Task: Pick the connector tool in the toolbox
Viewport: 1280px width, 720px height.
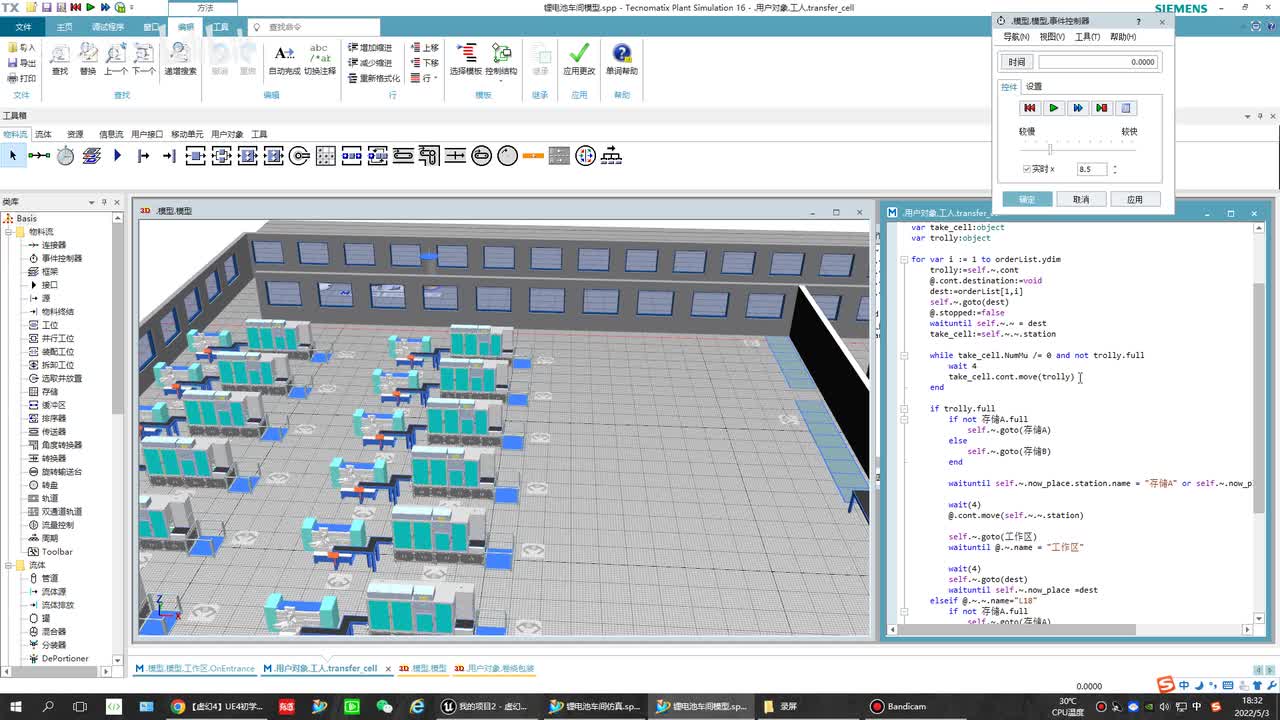Action: pos(39,155)
